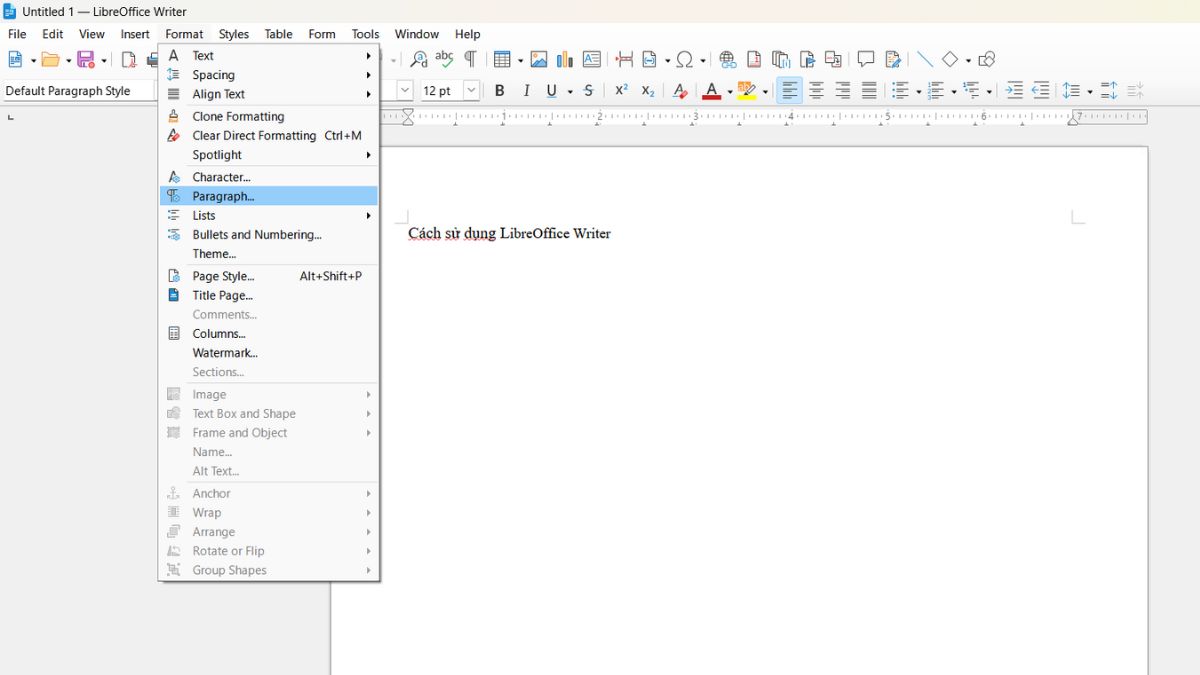Open the font color dropdown arrow
Viewport: 1200px width, 675px height.
click(x=730, y=92)
